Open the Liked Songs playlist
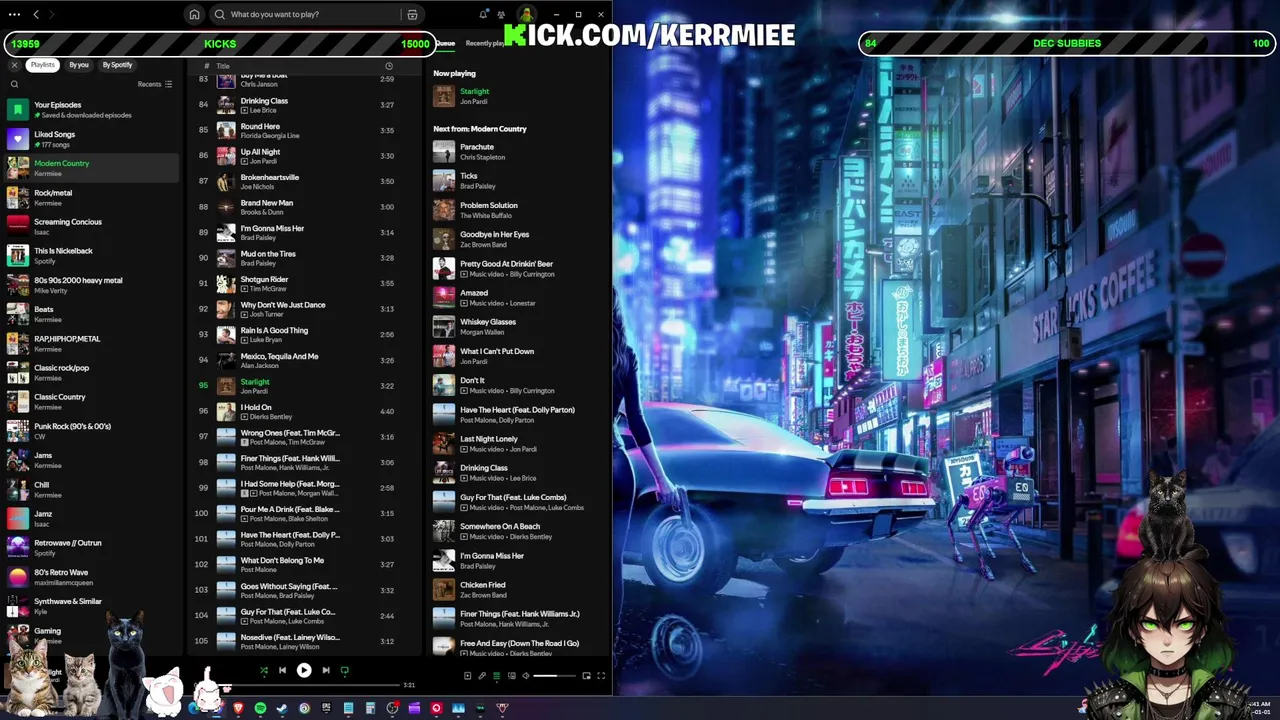 click(92, 139)
